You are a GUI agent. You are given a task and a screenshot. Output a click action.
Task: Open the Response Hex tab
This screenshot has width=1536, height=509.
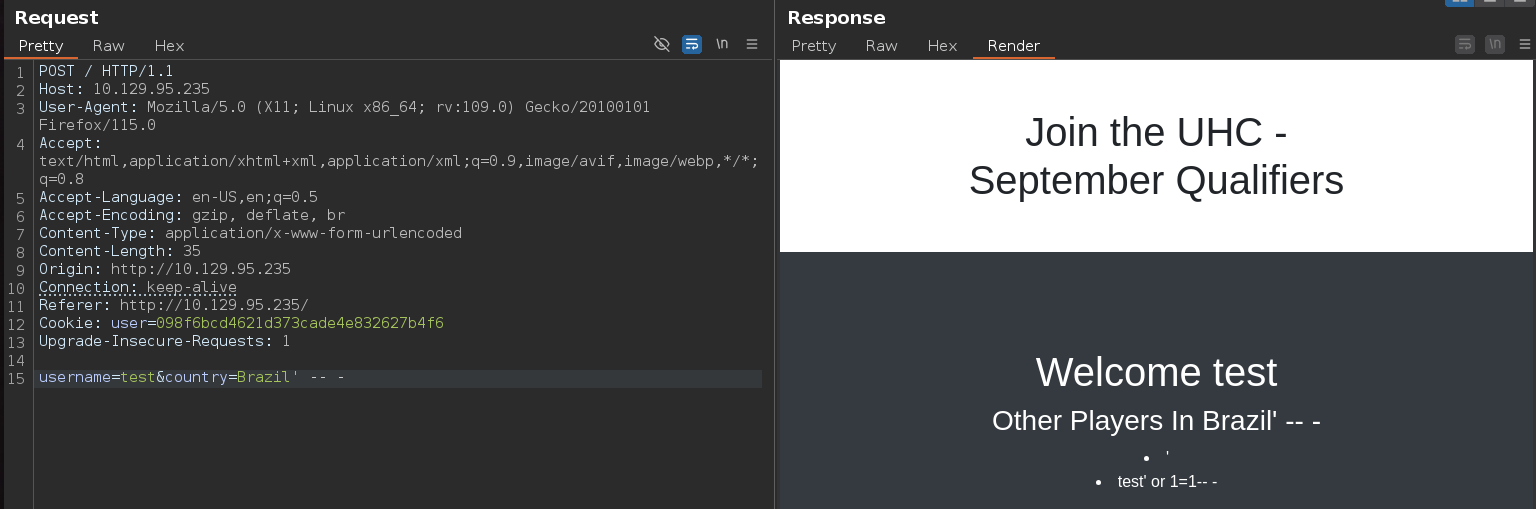(x=942, y=45)
